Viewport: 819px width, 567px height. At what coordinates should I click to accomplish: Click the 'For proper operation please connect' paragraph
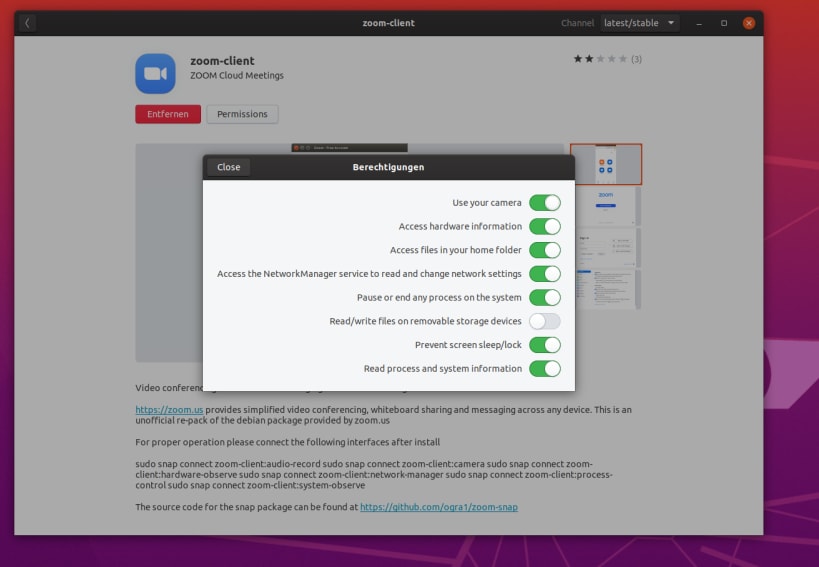pos(287,442)
